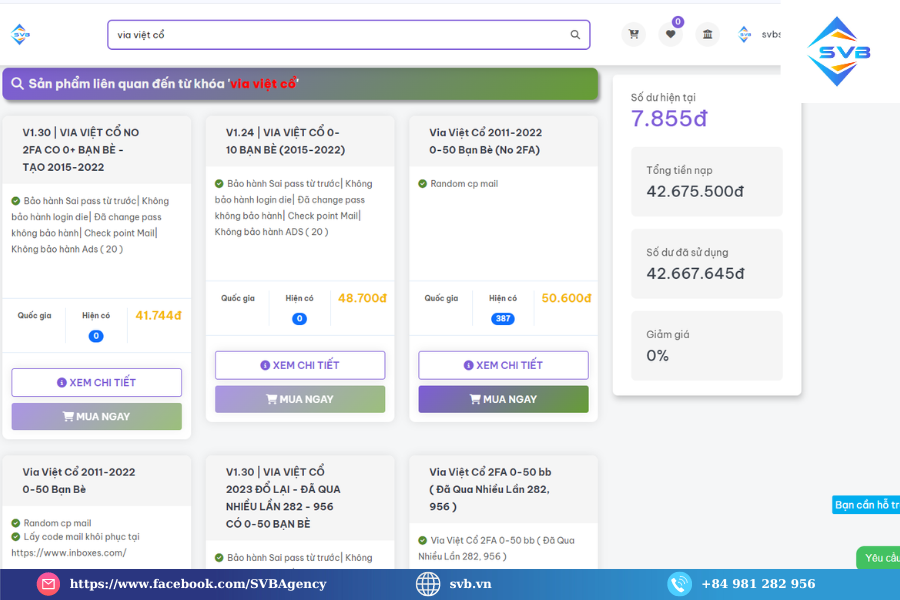
Task: Click the bank deposit icon in the header
Action: click(707, 34)
